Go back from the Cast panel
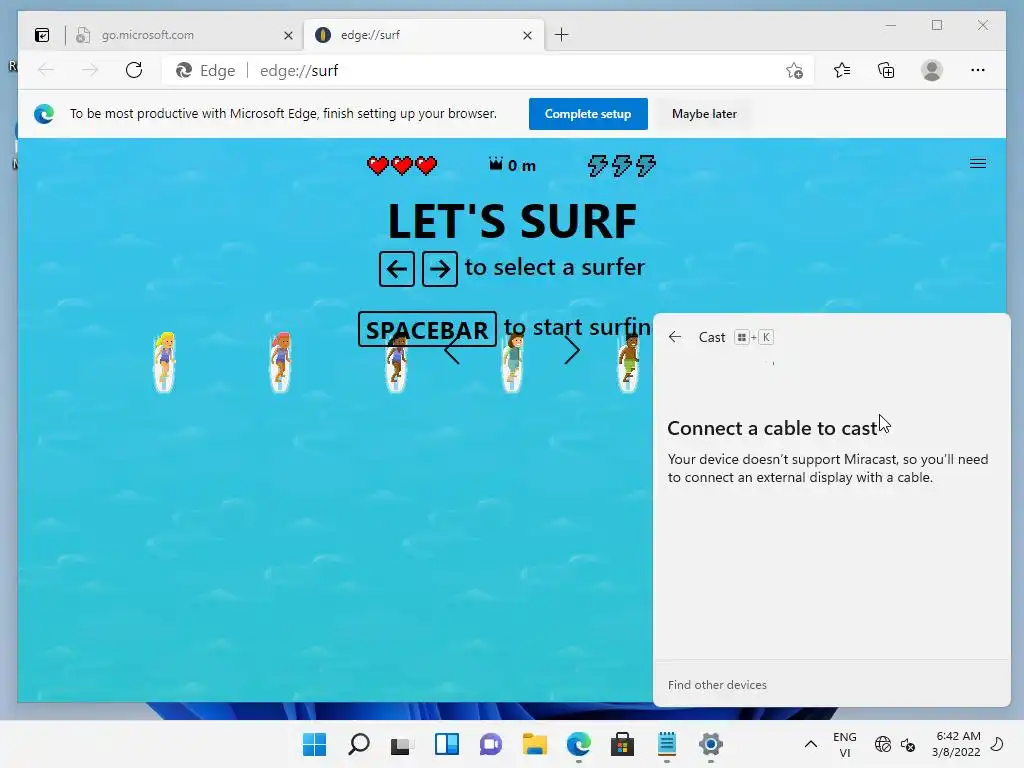 [675, 337]
